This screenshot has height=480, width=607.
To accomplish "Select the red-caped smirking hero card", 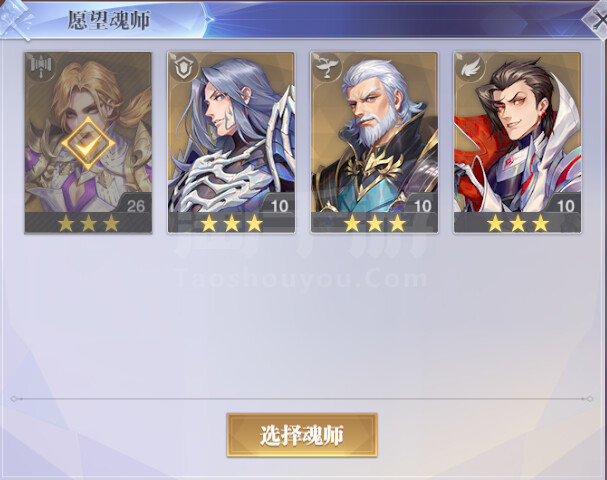I will pyautogui.click(x=517, y=142).
